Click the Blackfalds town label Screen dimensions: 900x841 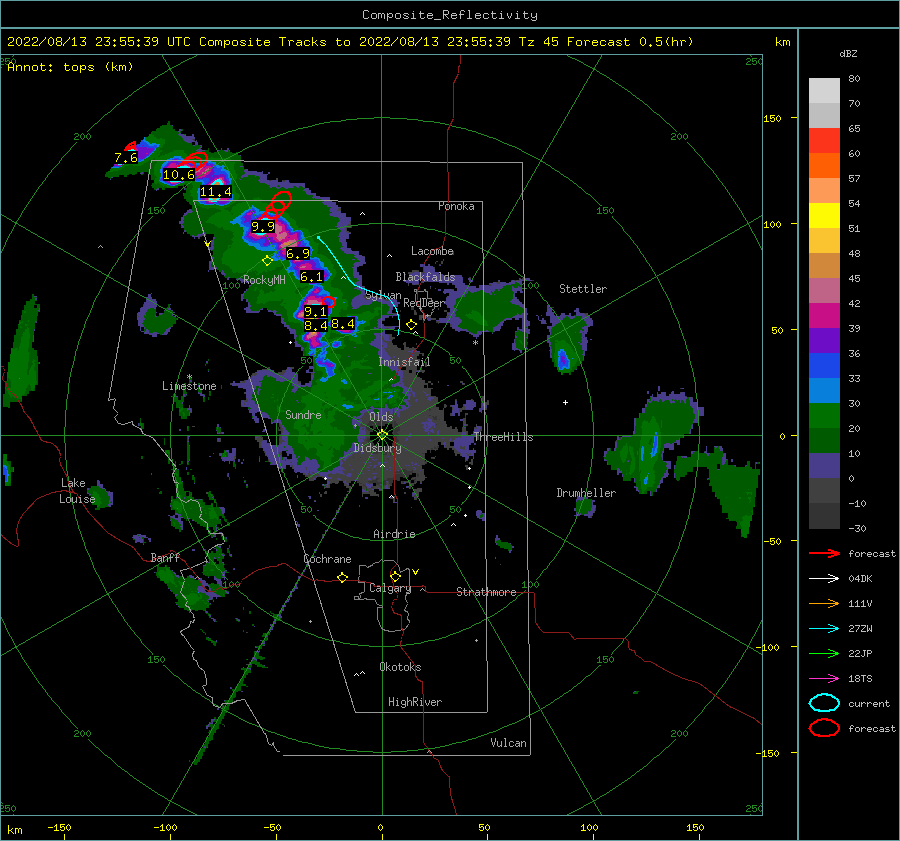(425, 277)
